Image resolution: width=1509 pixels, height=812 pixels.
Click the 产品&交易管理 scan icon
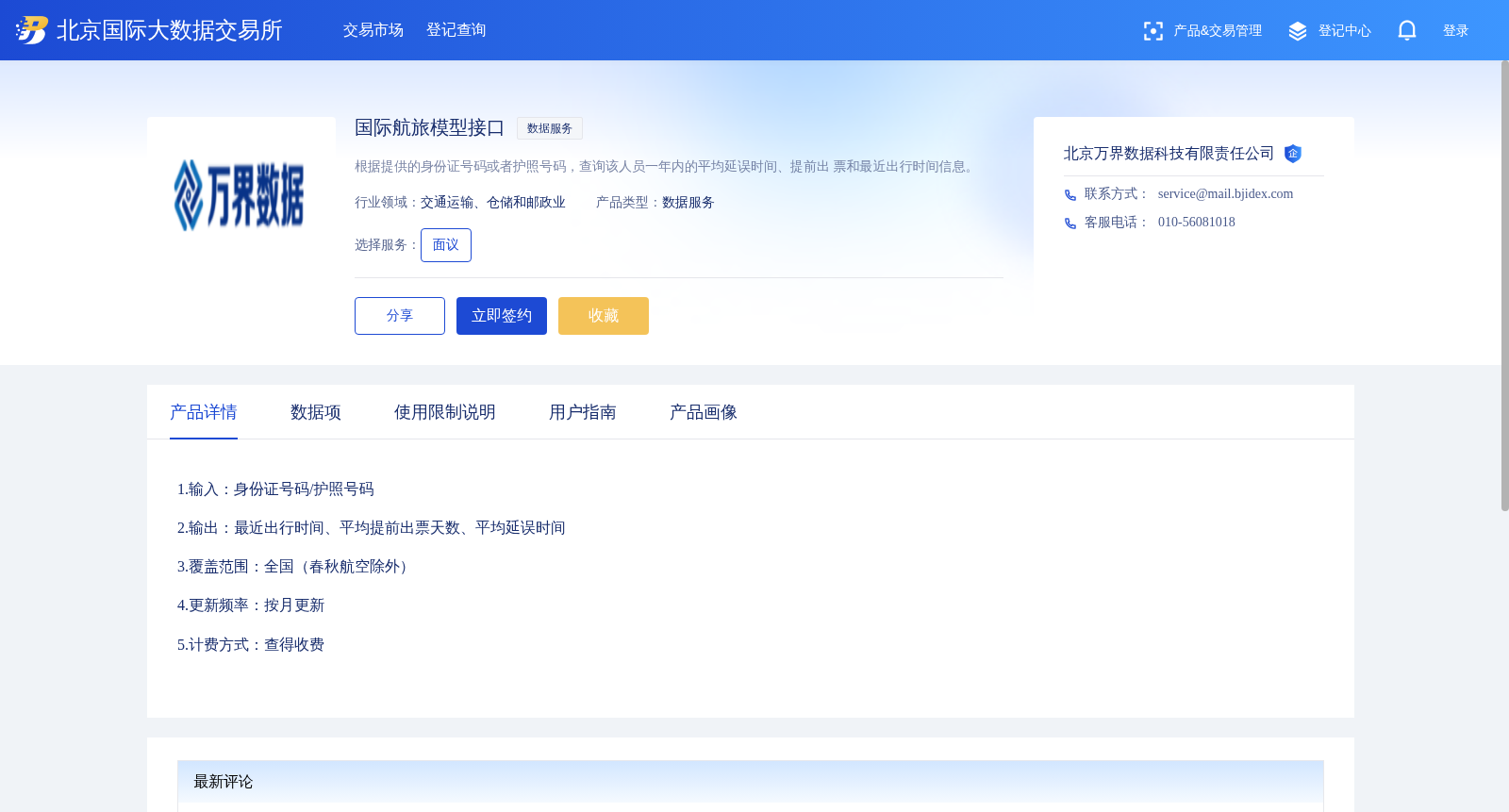click(x=1153, y=31)
